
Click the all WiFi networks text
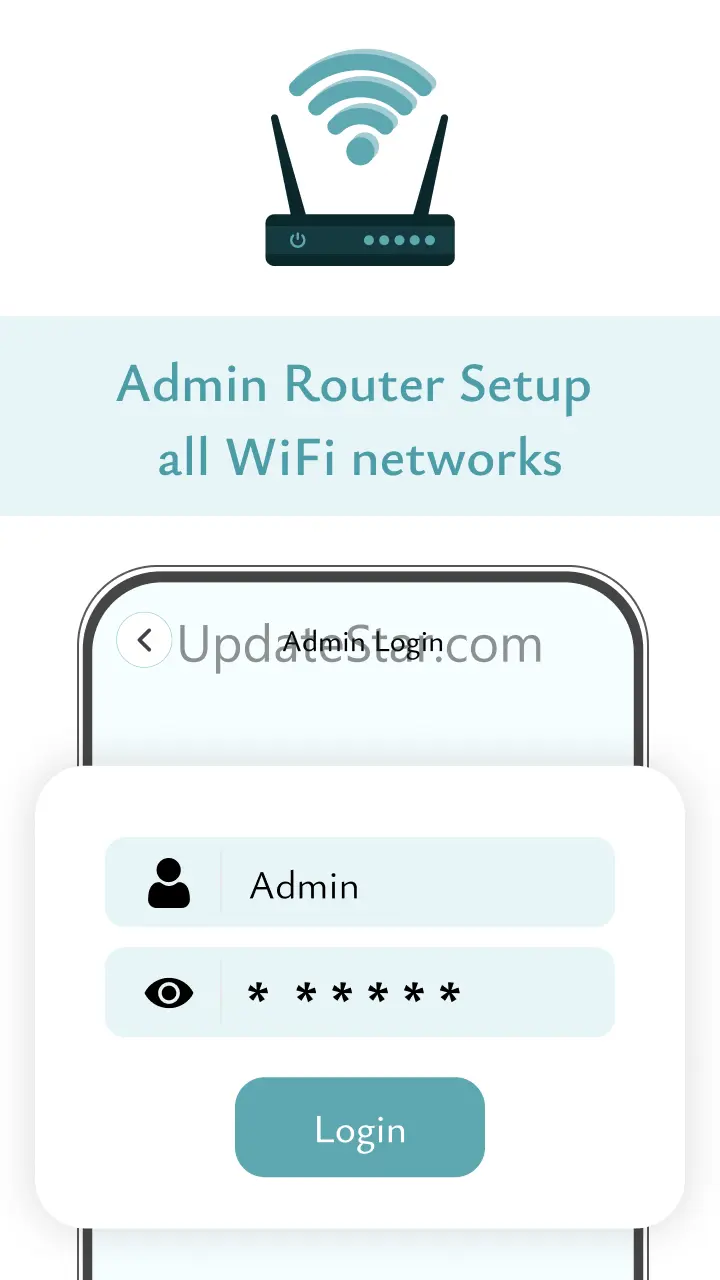360,458
